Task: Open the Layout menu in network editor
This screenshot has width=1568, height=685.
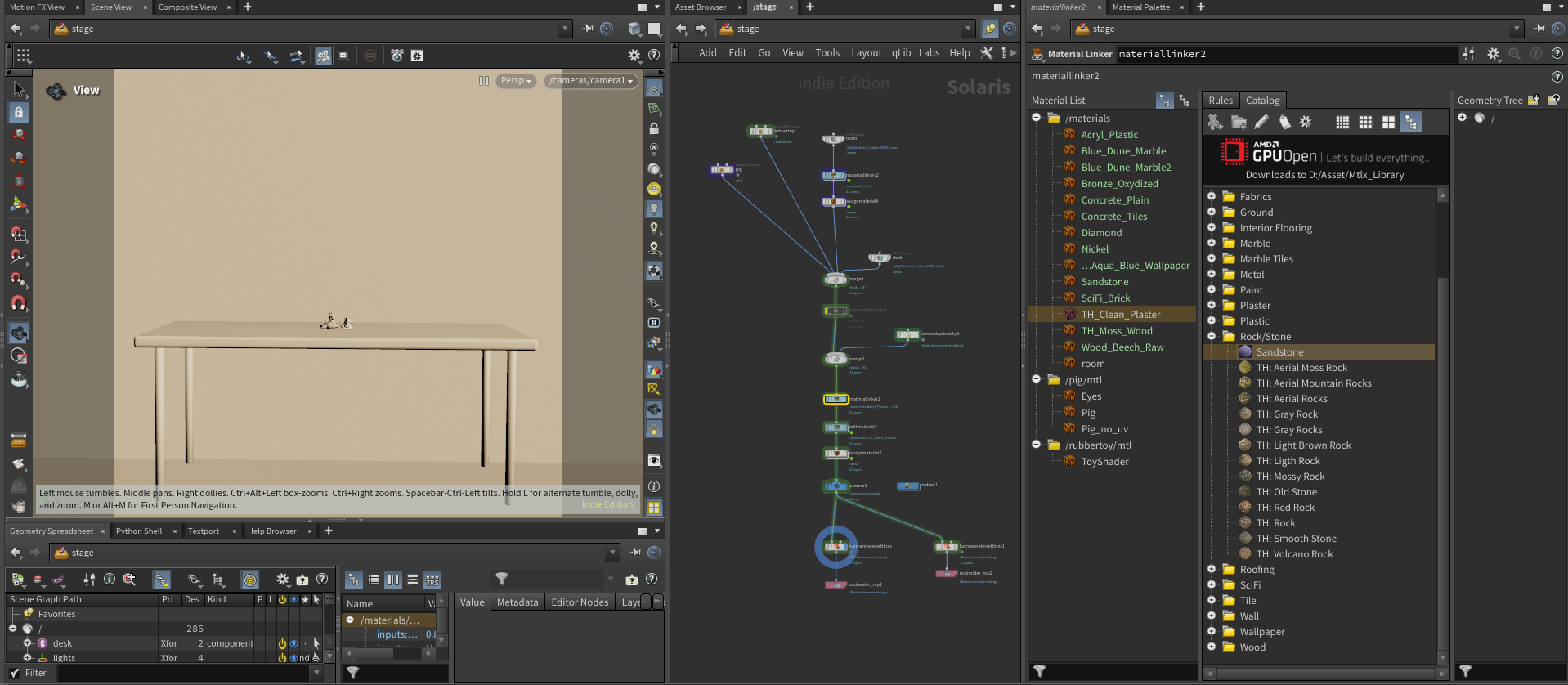Action: point(866,53)
